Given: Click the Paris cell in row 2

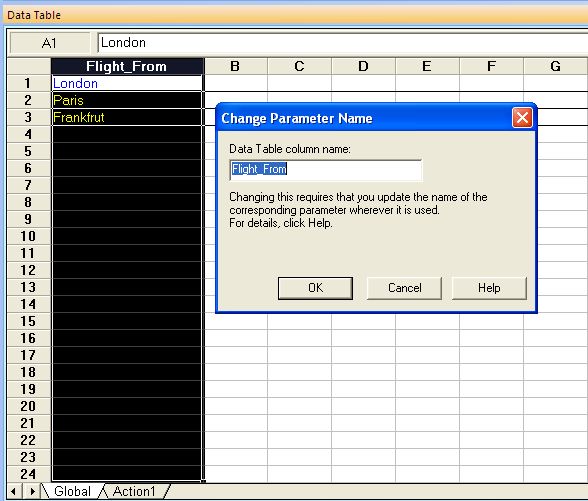Looking at the screenshot, I should [x=127, y=100].
